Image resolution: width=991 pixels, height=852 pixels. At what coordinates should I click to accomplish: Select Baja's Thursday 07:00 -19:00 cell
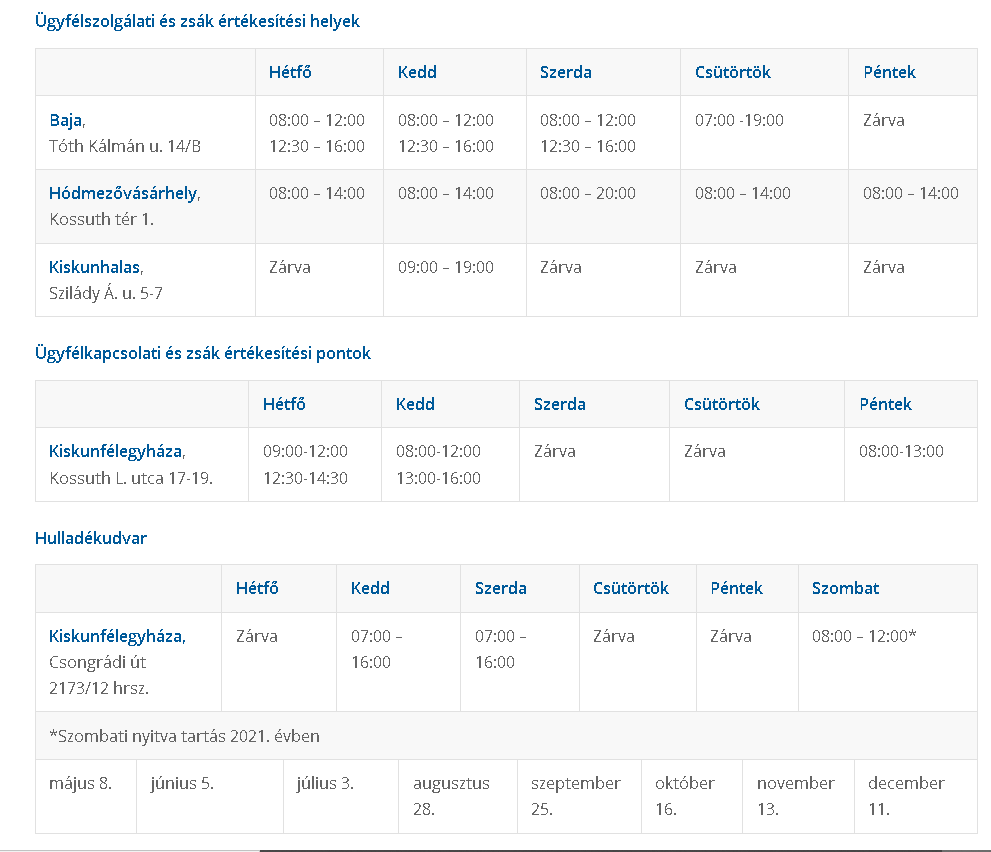click(739, 120)
